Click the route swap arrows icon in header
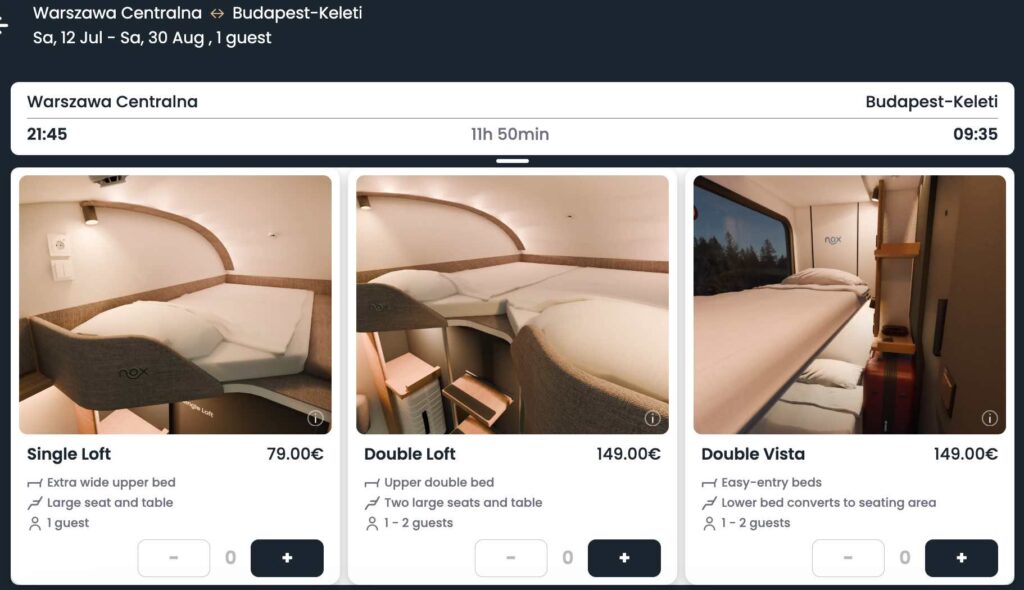This screenshot has height=590, width=1024. pyautogui.click(x=217, y=13)
